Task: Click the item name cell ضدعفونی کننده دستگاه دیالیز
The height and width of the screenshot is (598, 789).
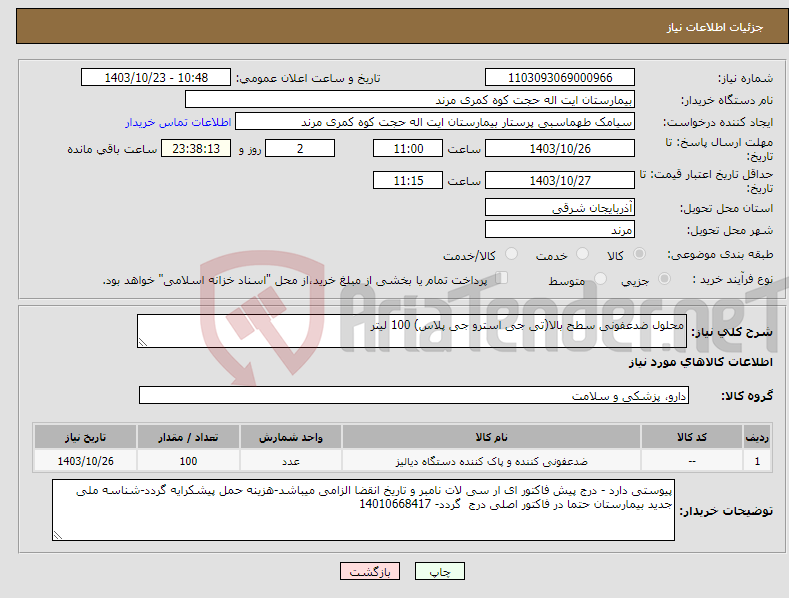Action: click(x=491, y=461)
